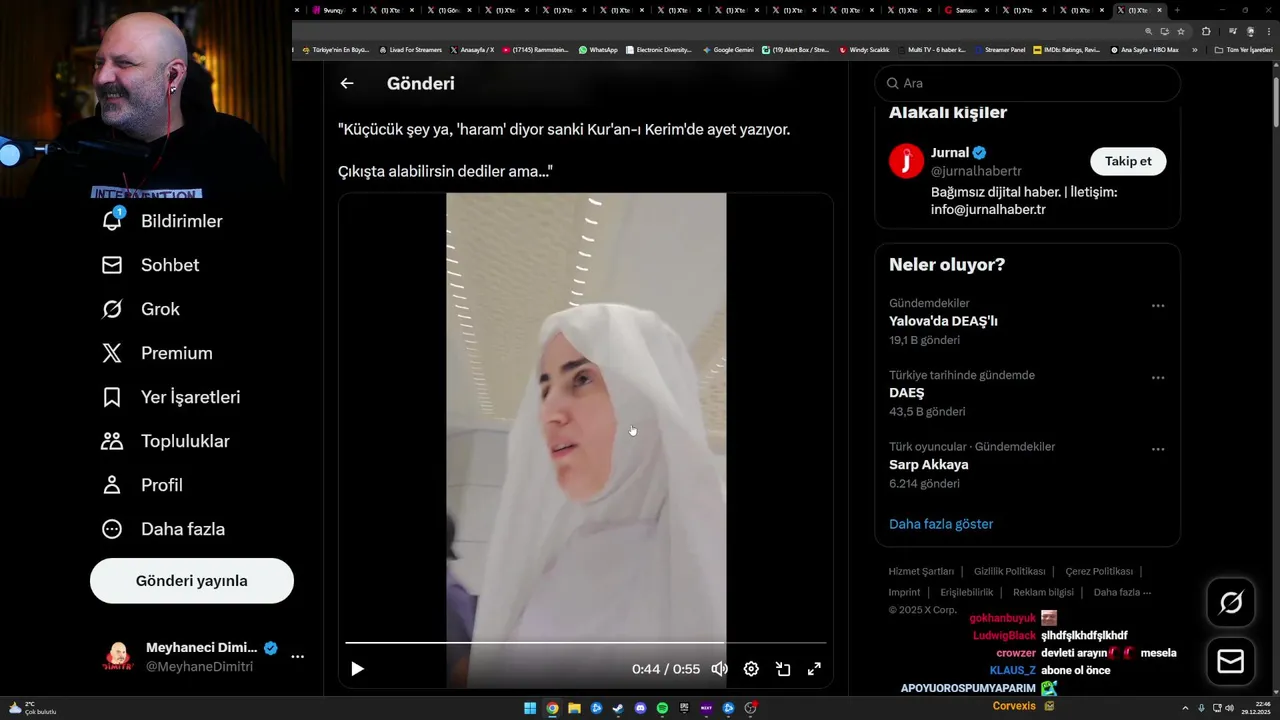Open Bildirimler notifications in sidebar
1280x720 pixels.
[162, 221]
